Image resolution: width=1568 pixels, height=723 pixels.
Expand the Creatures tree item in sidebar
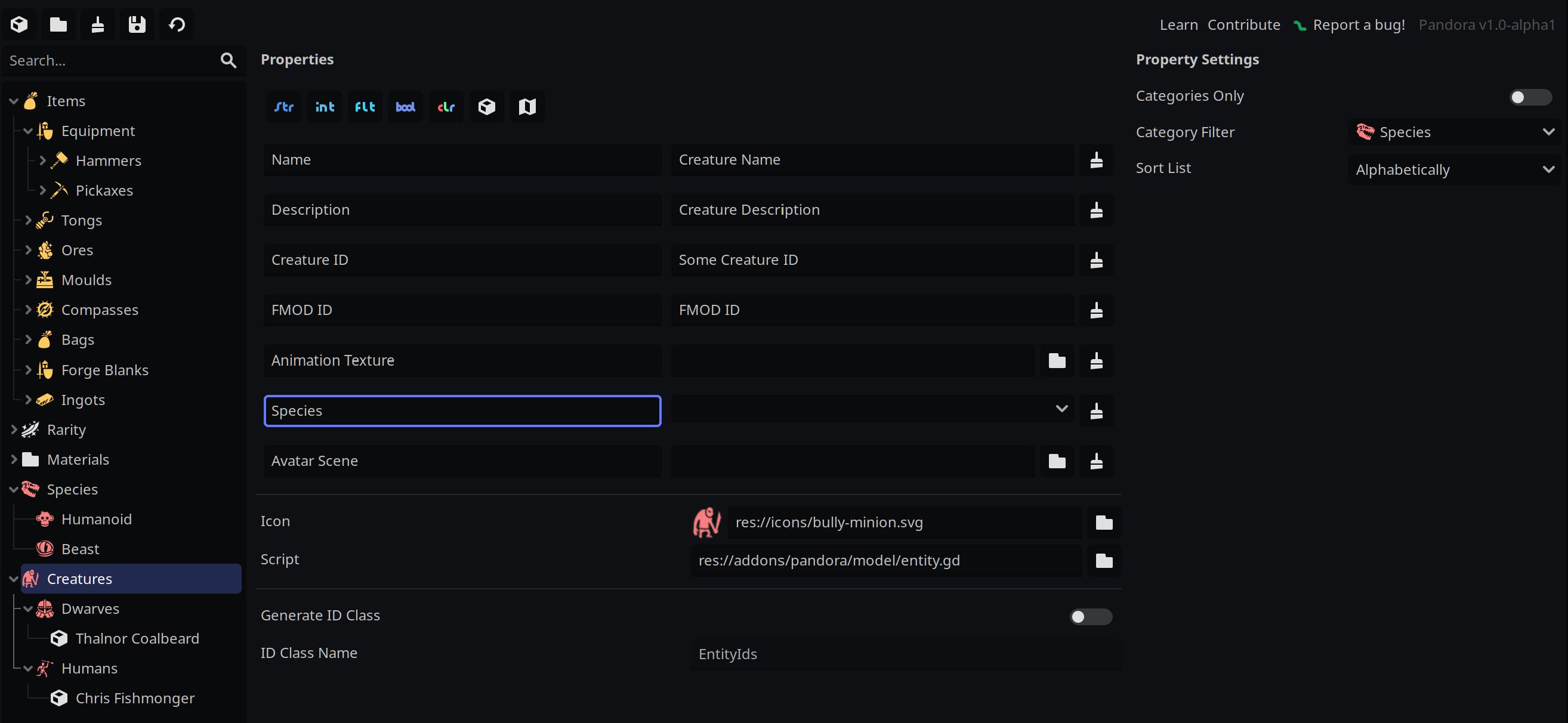click(14, 578)
